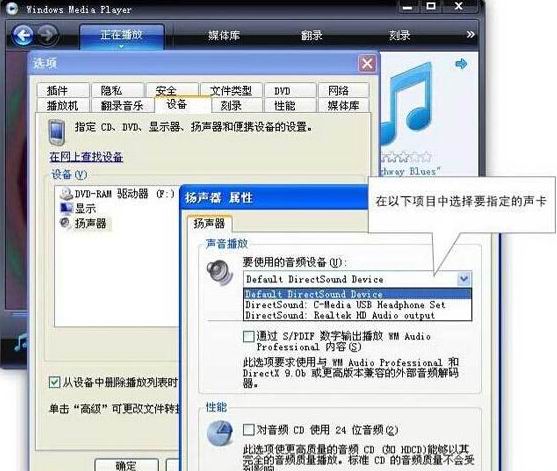Click the small music note in player bottom

click(x=21, y=342)
